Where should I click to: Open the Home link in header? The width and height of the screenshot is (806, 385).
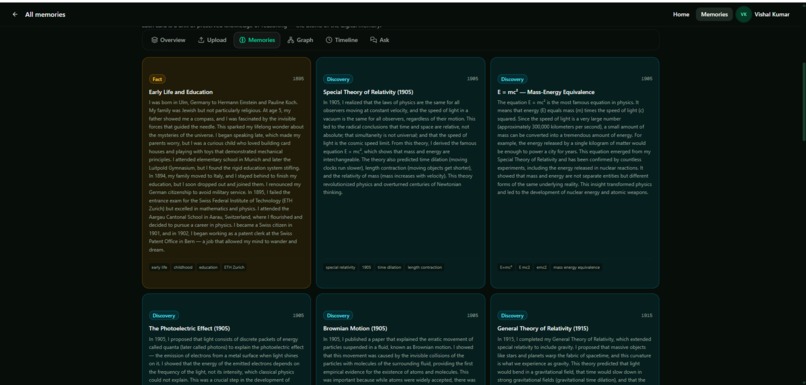pos(681,14)
